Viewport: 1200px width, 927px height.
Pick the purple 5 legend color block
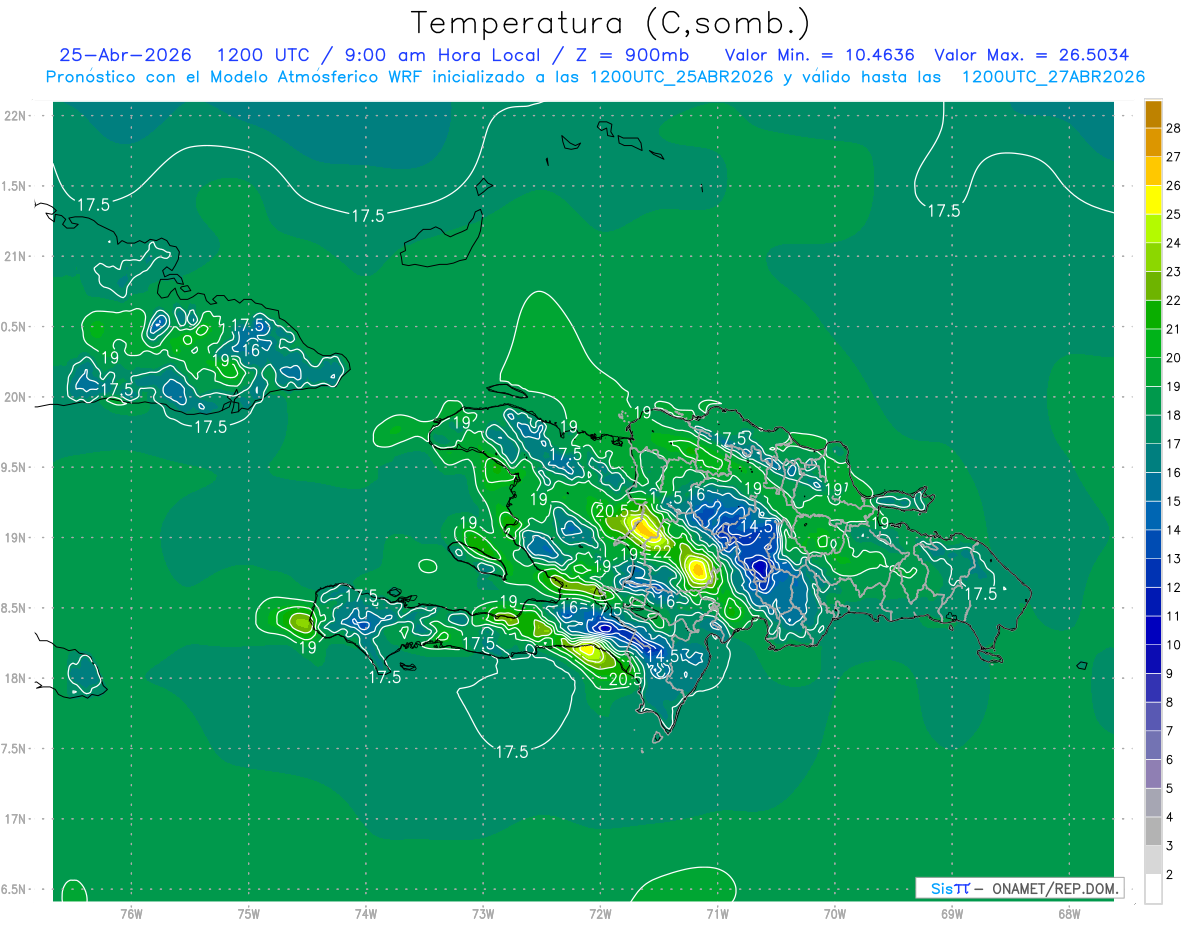(x=1153, y=774)
